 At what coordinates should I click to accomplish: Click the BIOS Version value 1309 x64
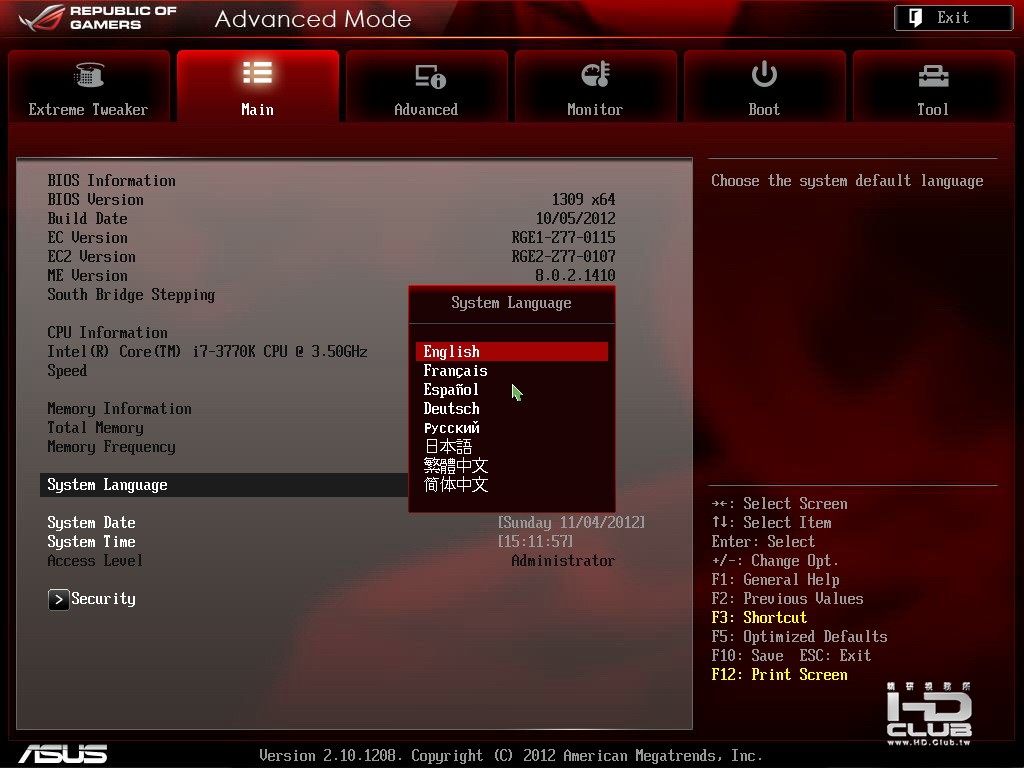(x=583, y=199)
